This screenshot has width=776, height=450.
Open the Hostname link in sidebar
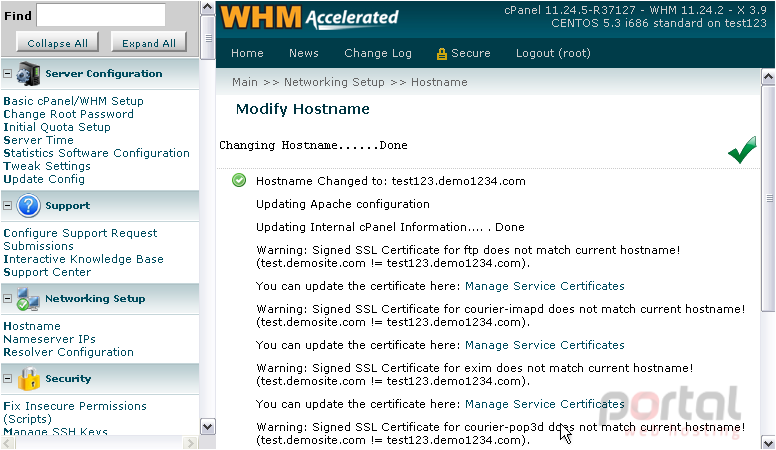pos(32,326)
